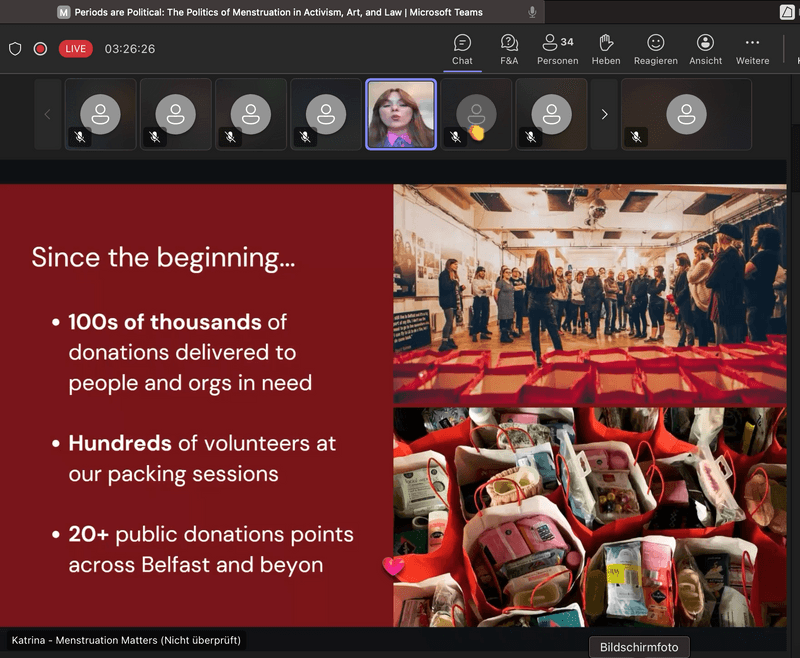Expand the Weitere more options menu
Image resolution: width=800 pixels, height=658 pixels.
point(752,49)
